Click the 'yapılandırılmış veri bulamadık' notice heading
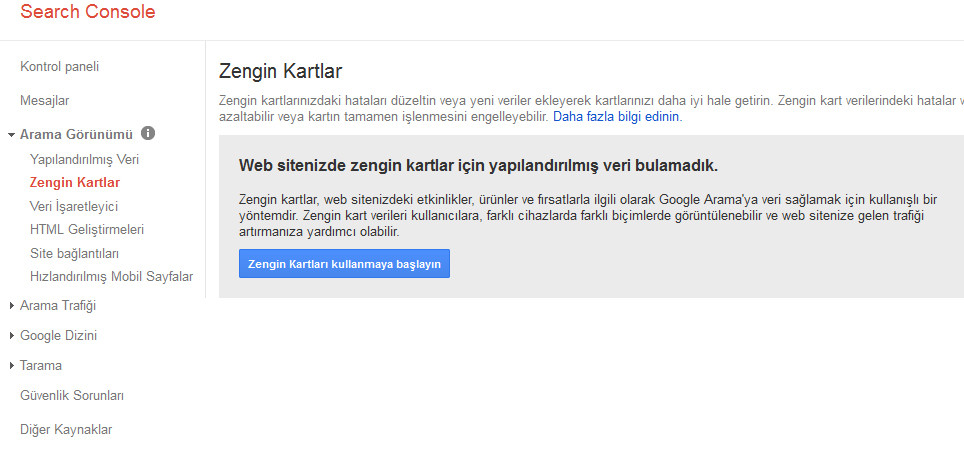The height and width of the screenshot is (468, 964). 478,165
